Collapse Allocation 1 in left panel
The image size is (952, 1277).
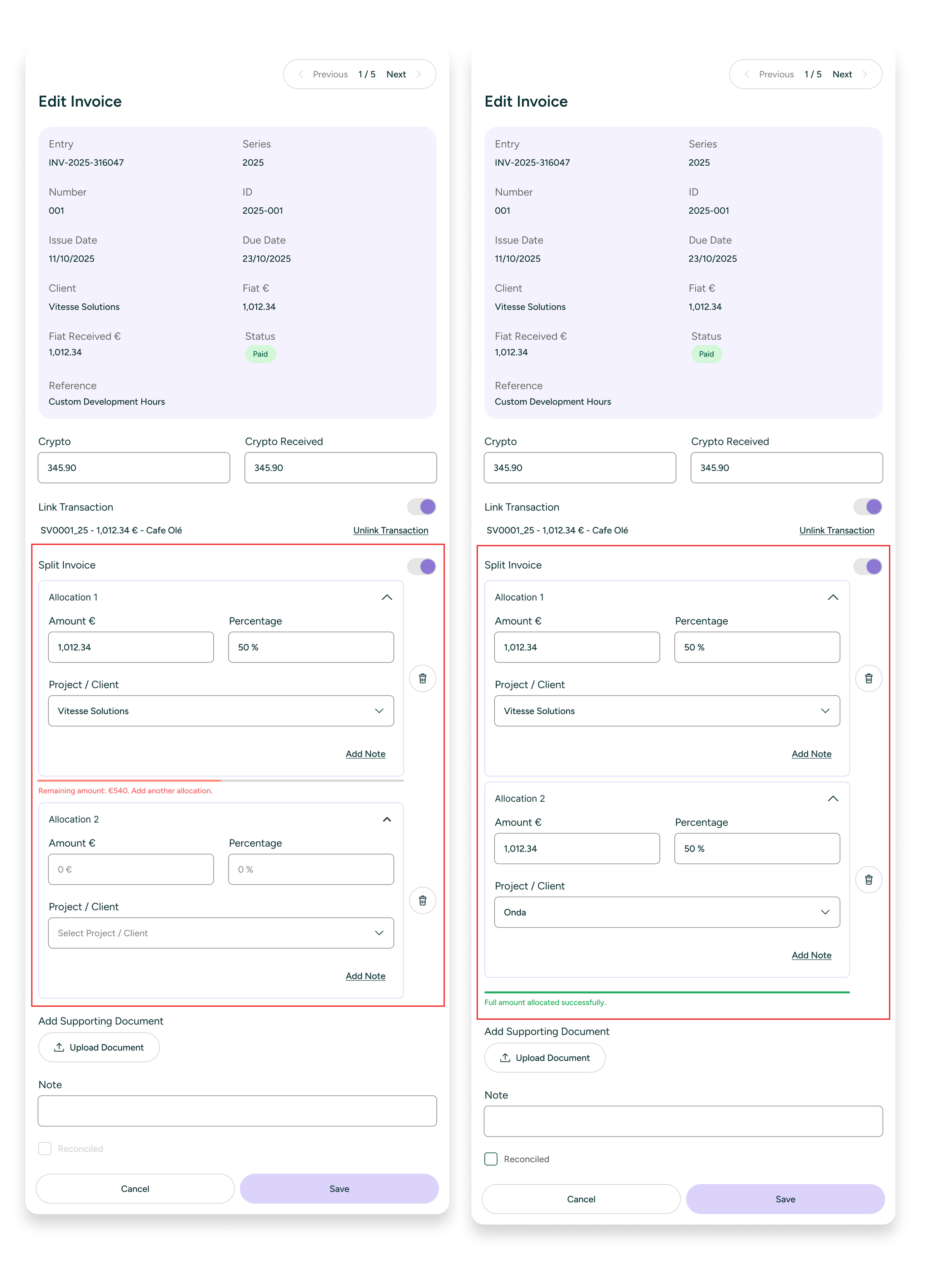pos(387,598)
